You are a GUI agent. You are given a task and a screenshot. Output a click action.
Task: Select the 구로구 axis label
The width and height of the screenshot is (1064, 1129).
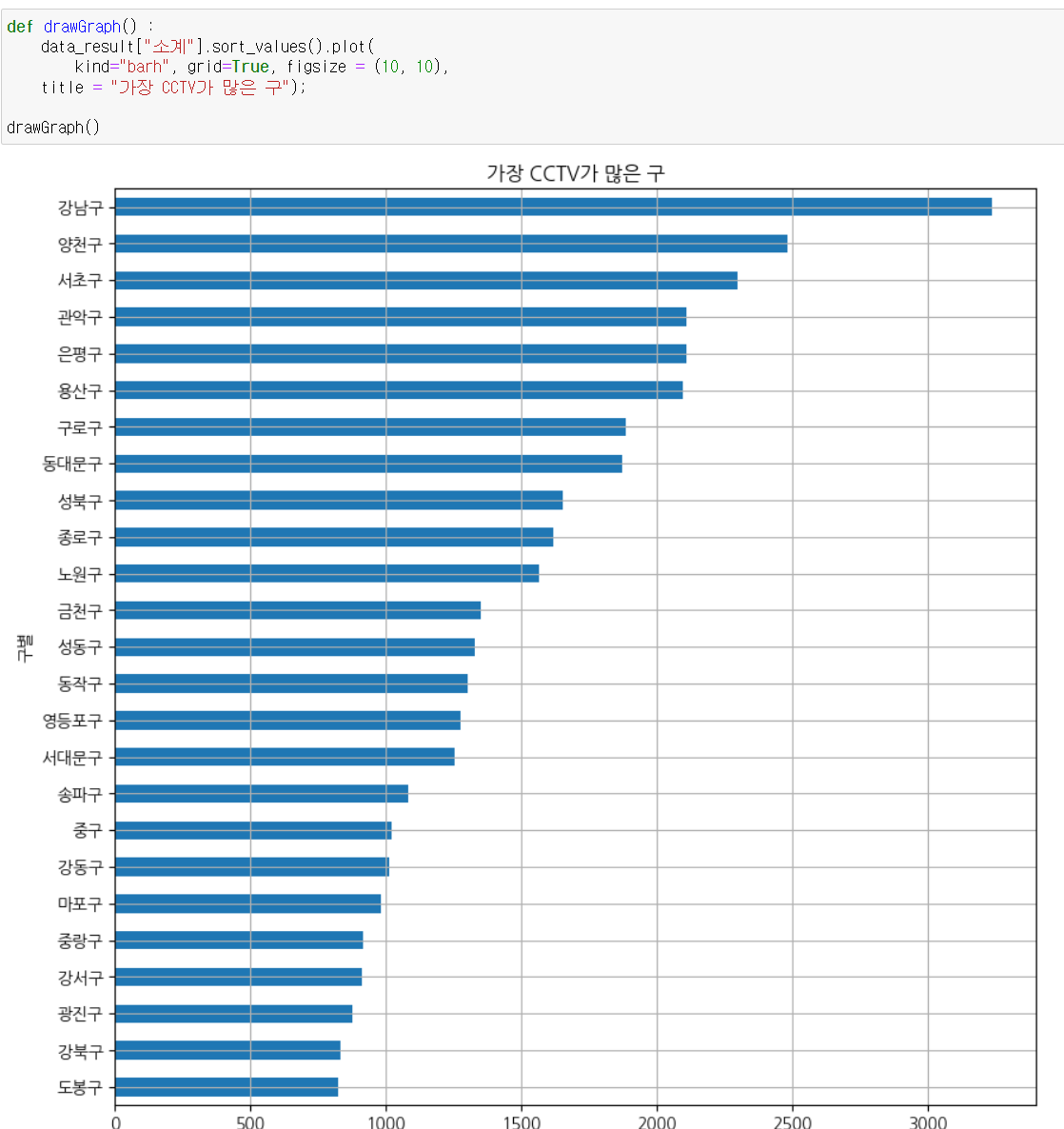point(81,427)
